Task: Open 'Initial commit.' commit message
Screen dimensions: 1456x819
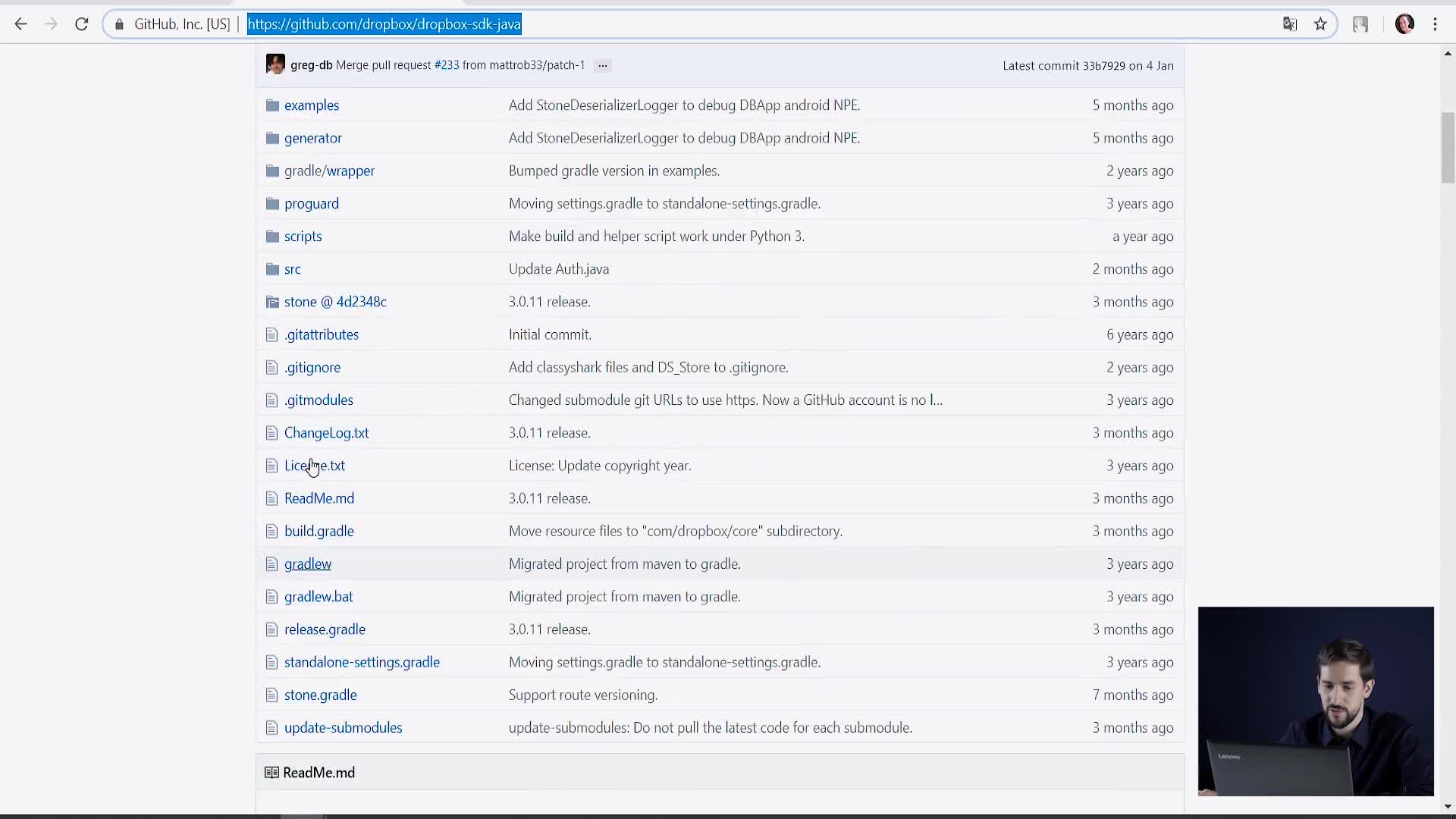Action: pos(550,334)
